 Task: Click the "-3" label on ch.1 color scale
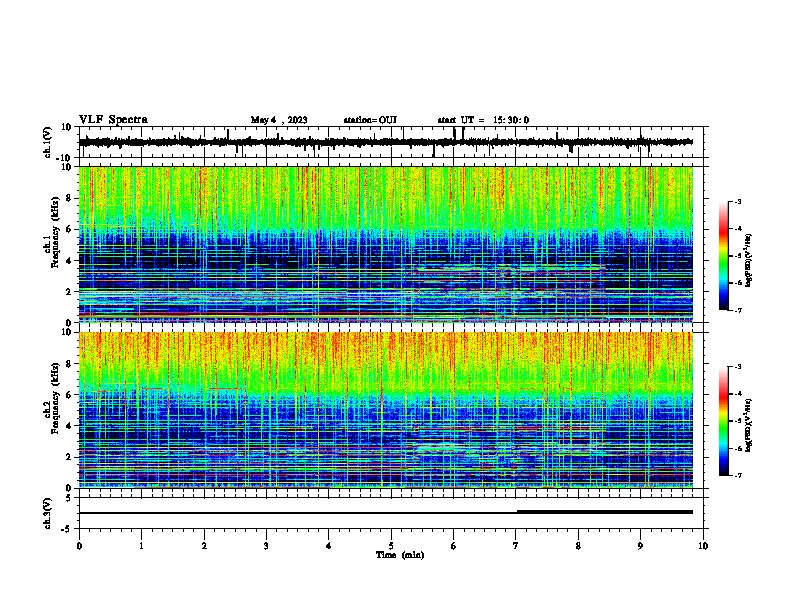point(737,201)
